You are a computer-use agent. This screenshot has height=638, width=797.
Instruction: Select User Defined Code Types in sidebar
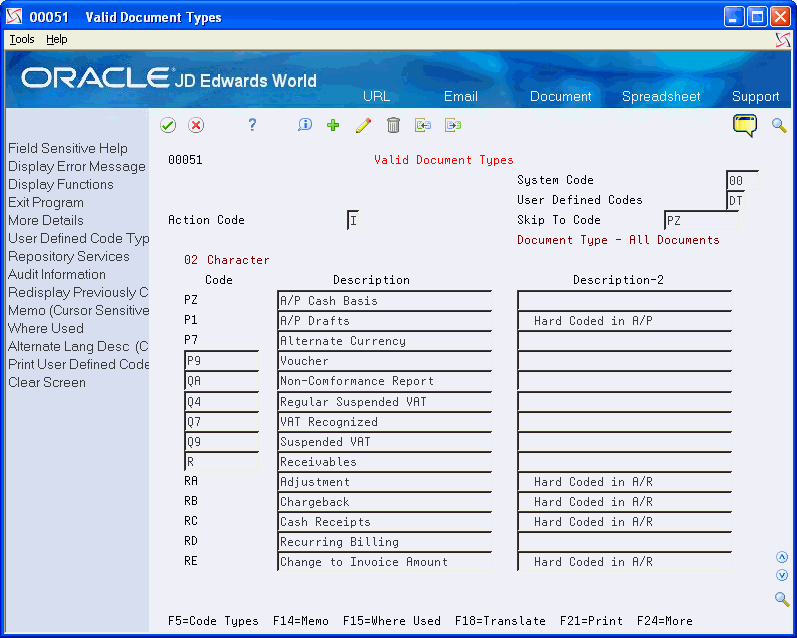tap(78, 238)
